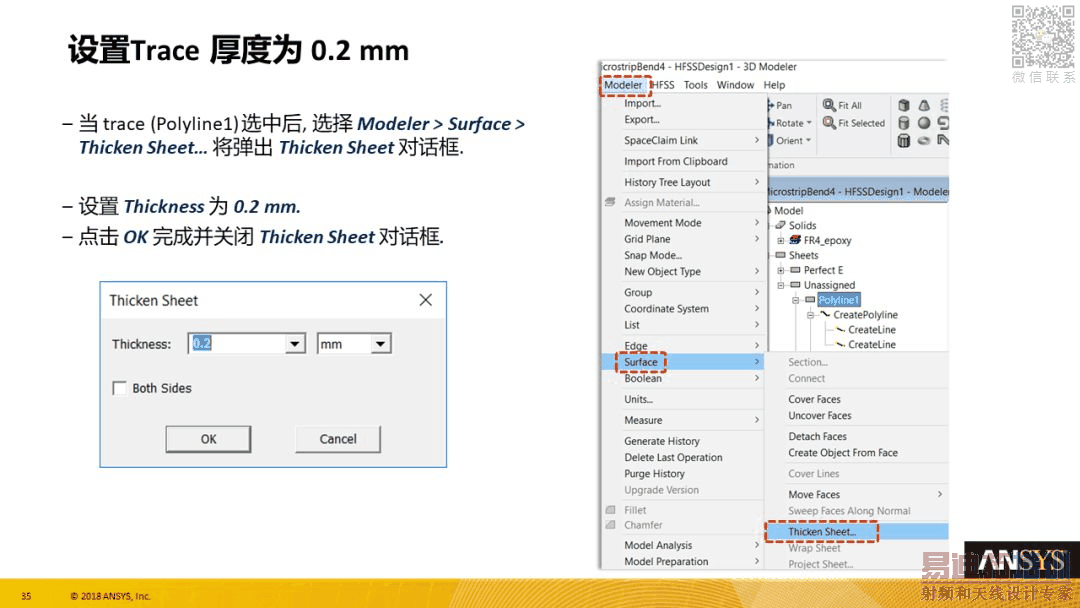This screenshot has width=1080, height=608.
Task: Collapse the Unassigned tree node
Action: coord(780,284)
